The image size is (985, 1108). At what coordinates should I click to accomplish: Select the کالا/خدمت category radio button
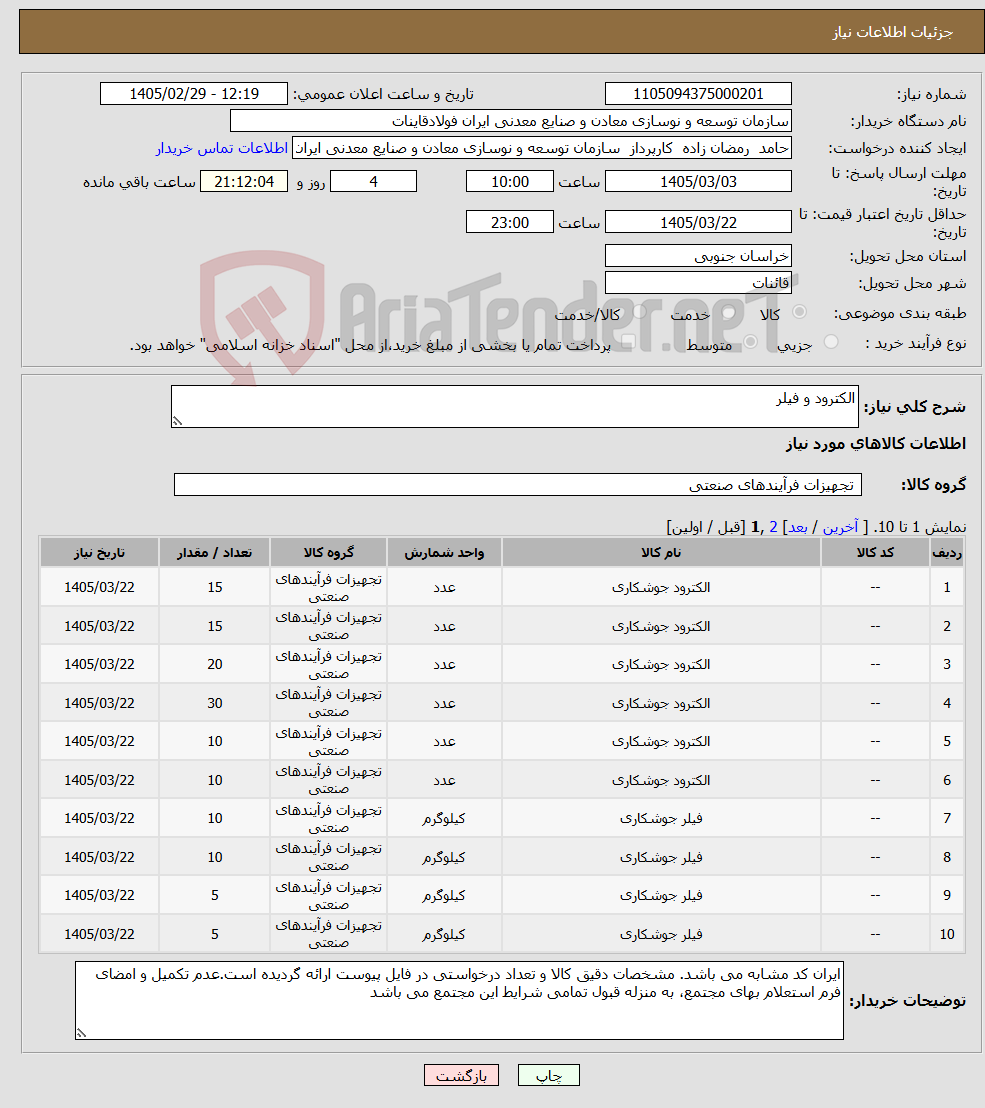coord(639,312)
